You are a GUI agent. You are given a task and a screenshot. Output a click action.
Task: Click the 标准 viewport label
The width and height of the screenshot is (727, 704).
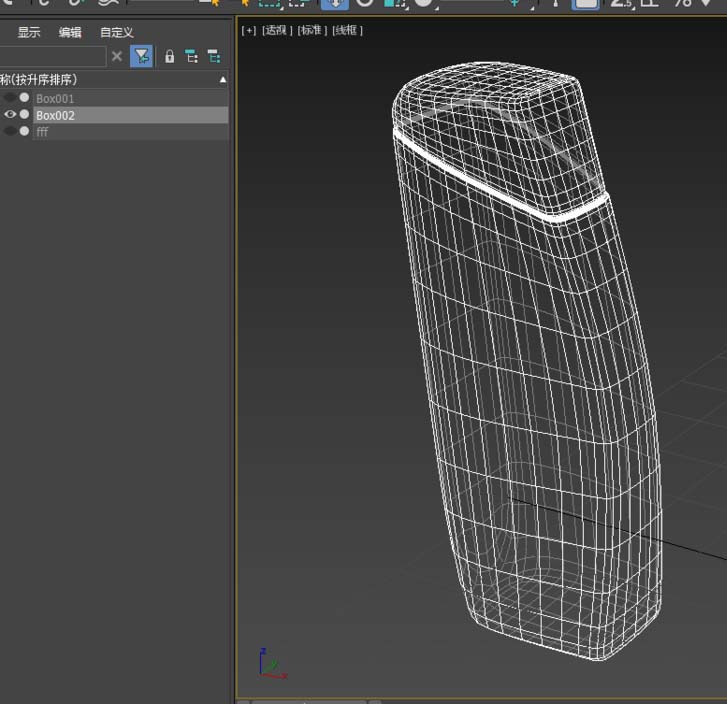click(x=311, y=31)
